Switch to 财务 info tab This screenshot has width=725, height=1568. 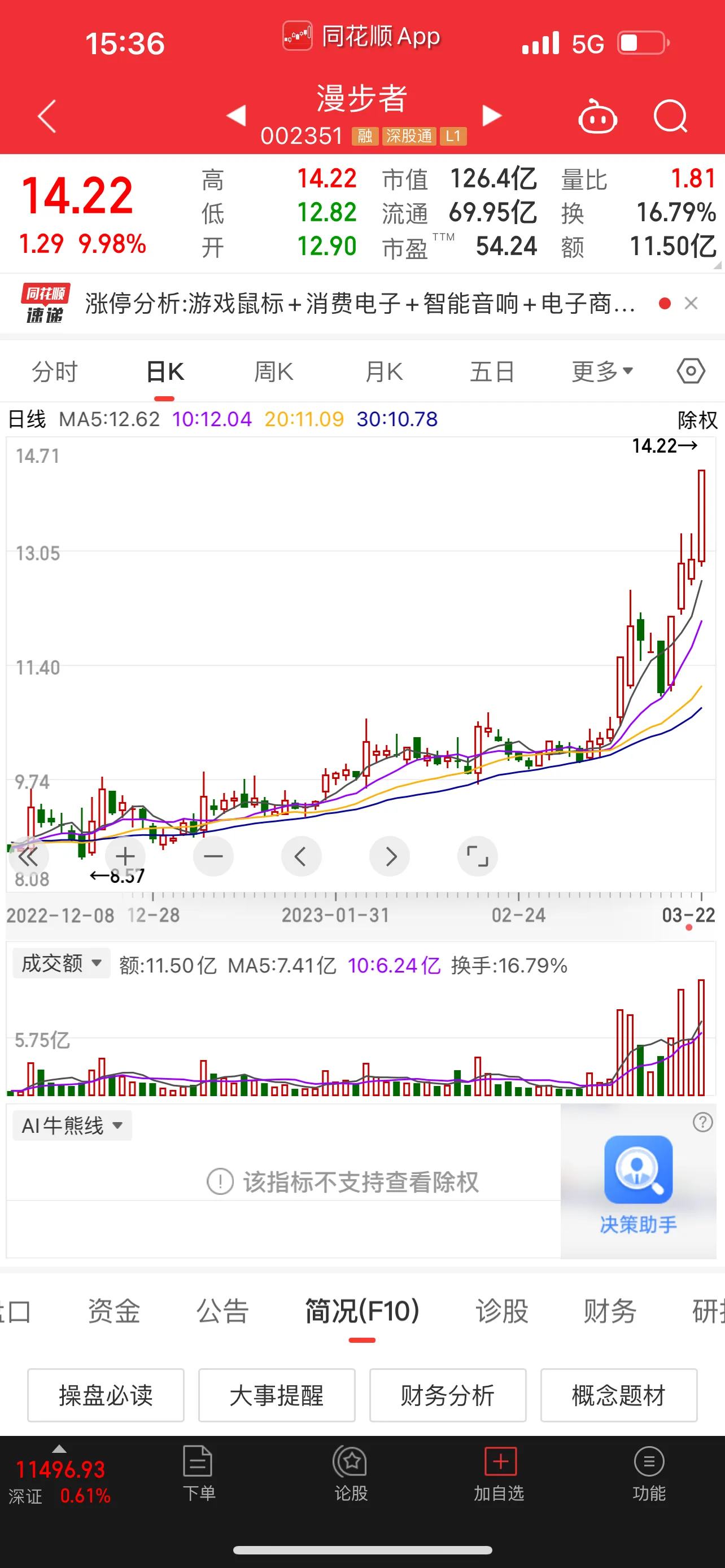point(610,1311)
